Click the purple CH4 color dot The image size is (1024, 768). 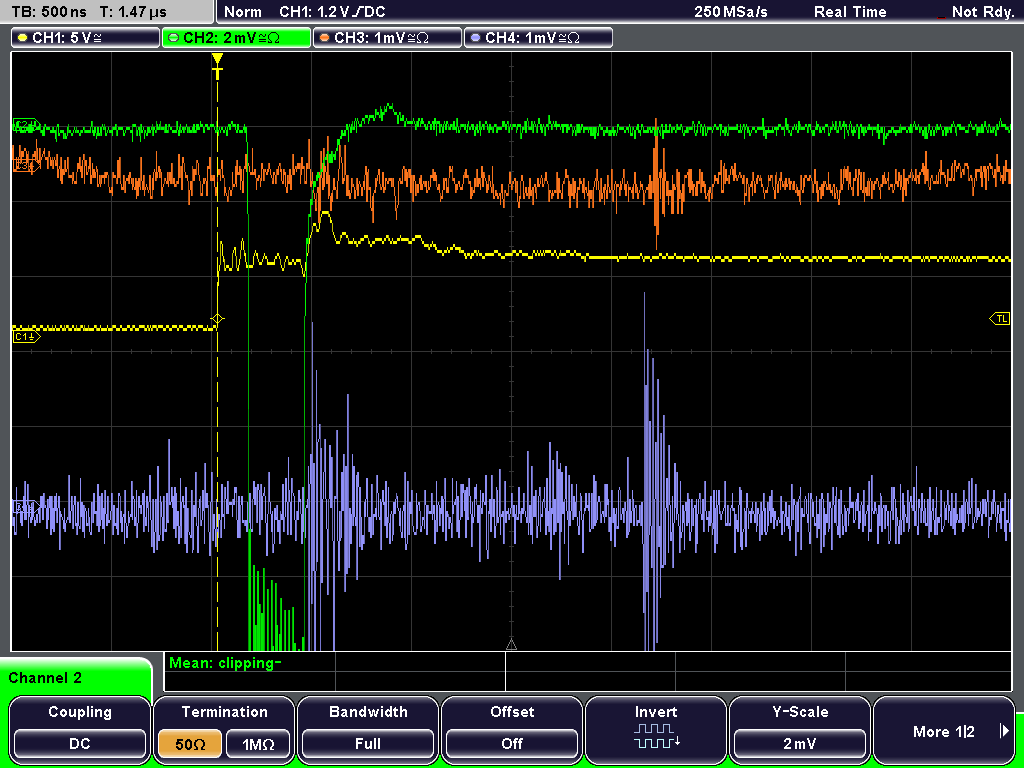coord(475,38)
